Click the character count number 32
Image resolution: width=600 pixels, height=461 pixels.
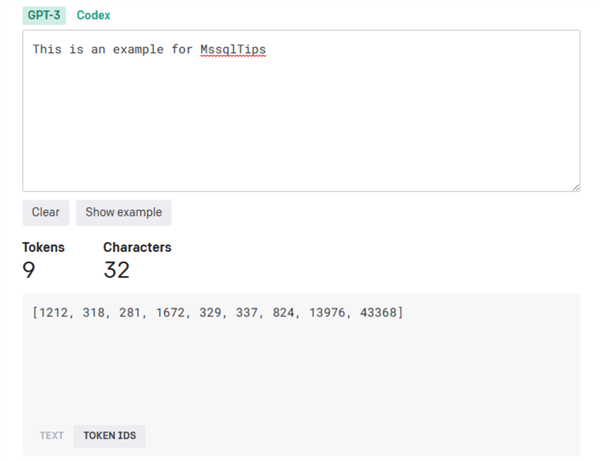click(116, 270)
